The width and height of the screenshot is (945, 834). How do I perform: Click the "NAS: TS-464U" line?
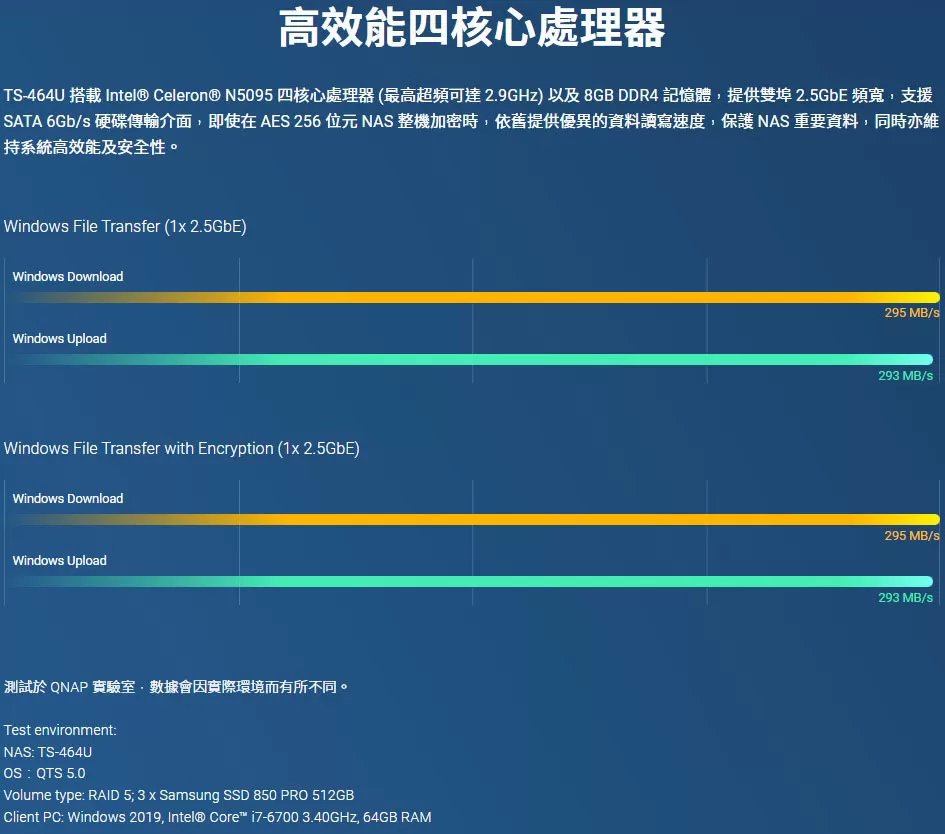point(48,752)
